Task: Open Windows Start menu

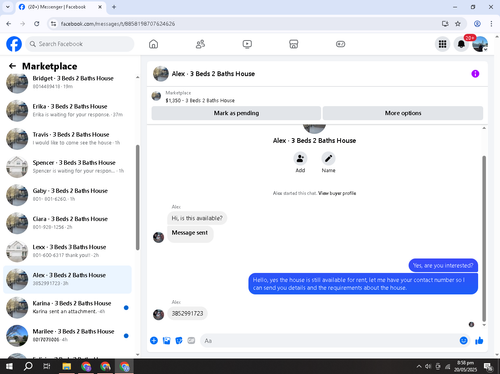Action: [9, 367]
